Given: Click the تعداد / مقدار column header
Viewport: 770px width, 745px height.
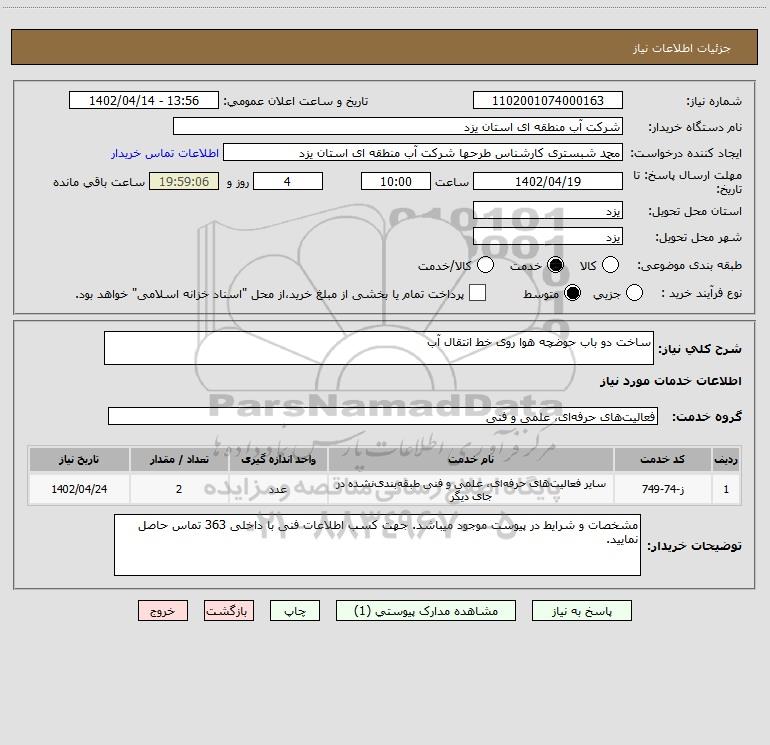Looking at the screenshot, I should click(179, 460).
